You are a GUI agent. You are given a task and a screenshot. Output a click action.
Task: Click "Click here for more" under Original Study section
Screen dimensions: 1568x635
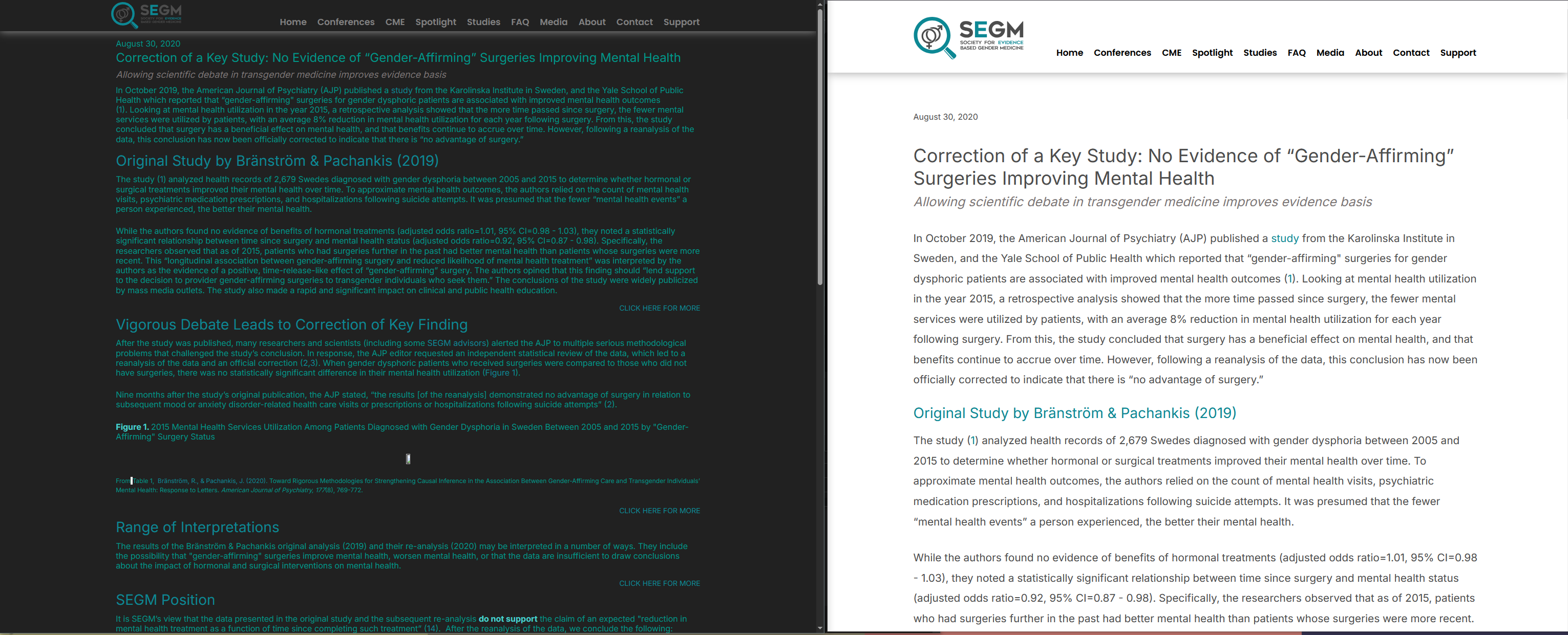659,309
